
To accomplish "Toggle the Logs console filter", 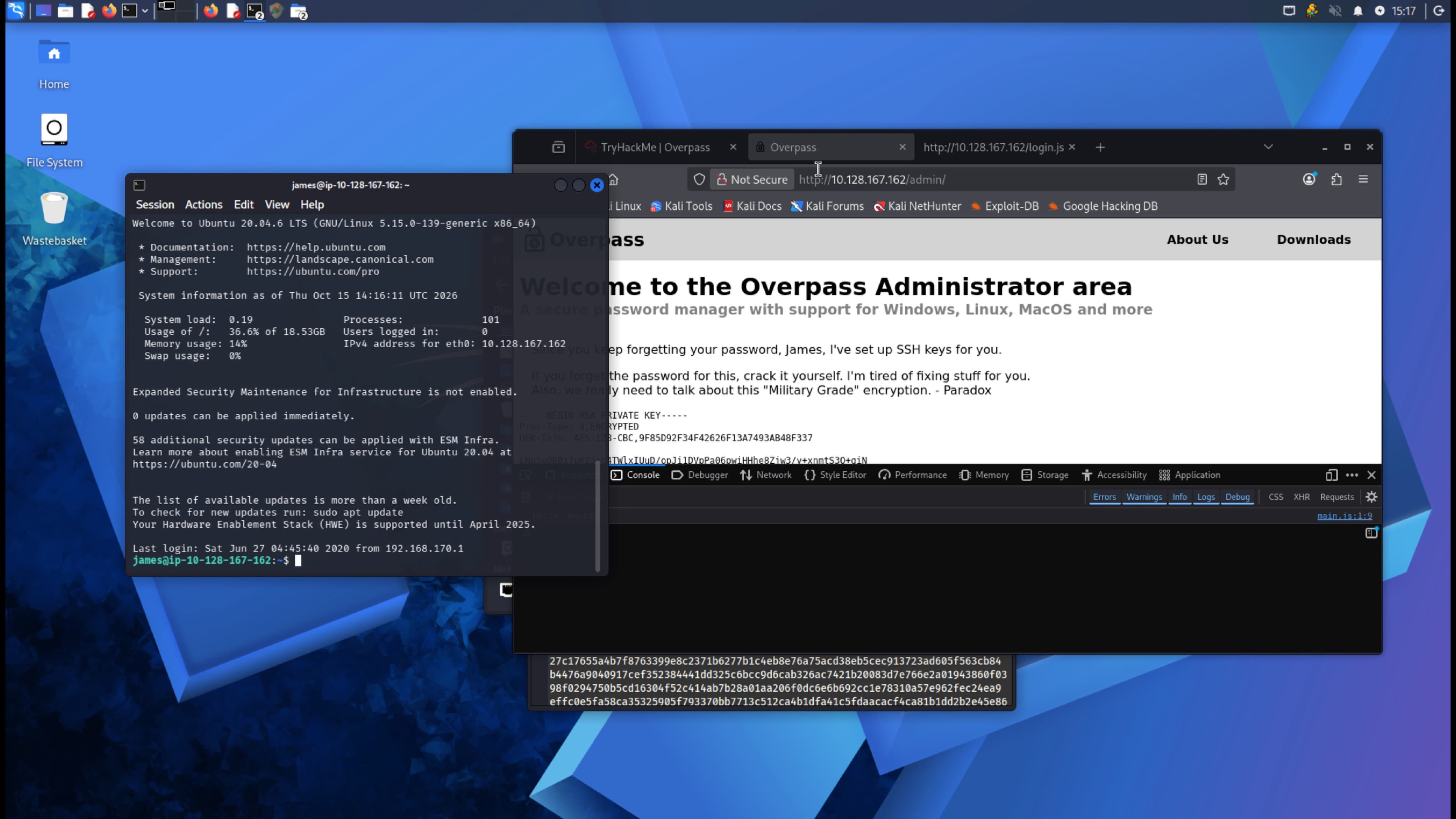I will 1206,497.
